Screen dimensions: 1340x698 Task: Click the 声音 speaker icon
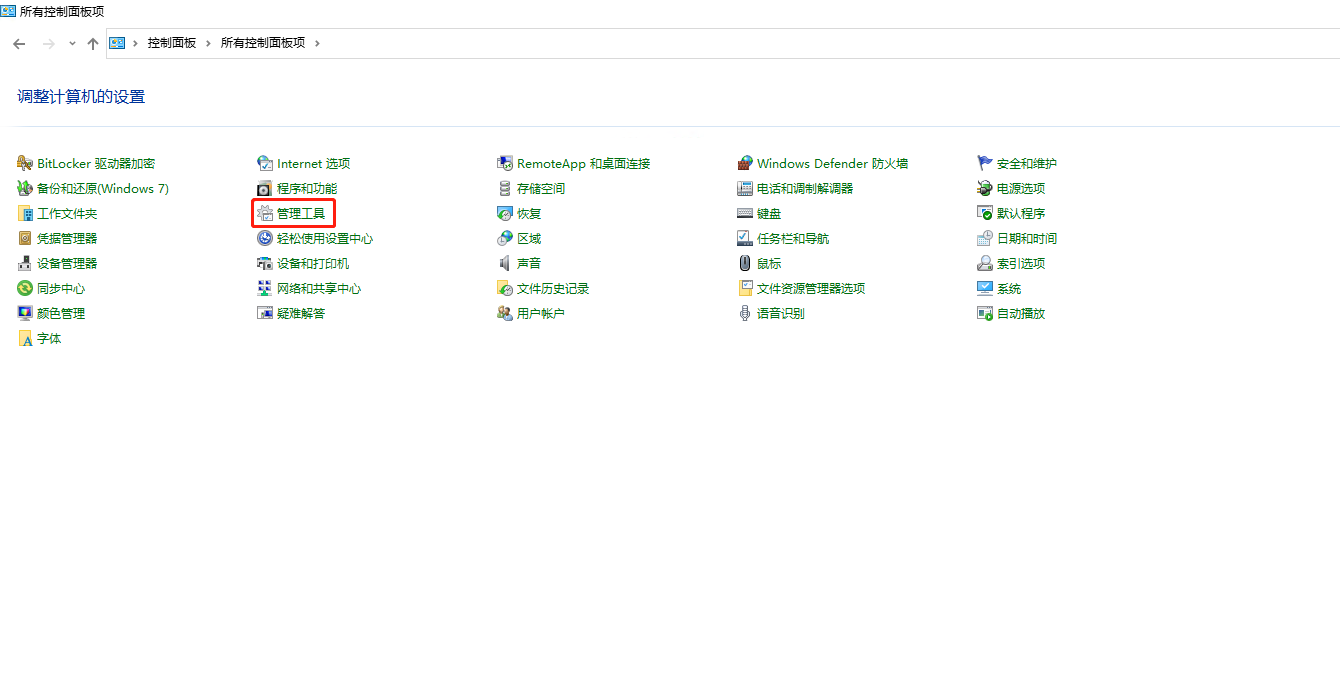pyautogui.click(x=505, y=263)
